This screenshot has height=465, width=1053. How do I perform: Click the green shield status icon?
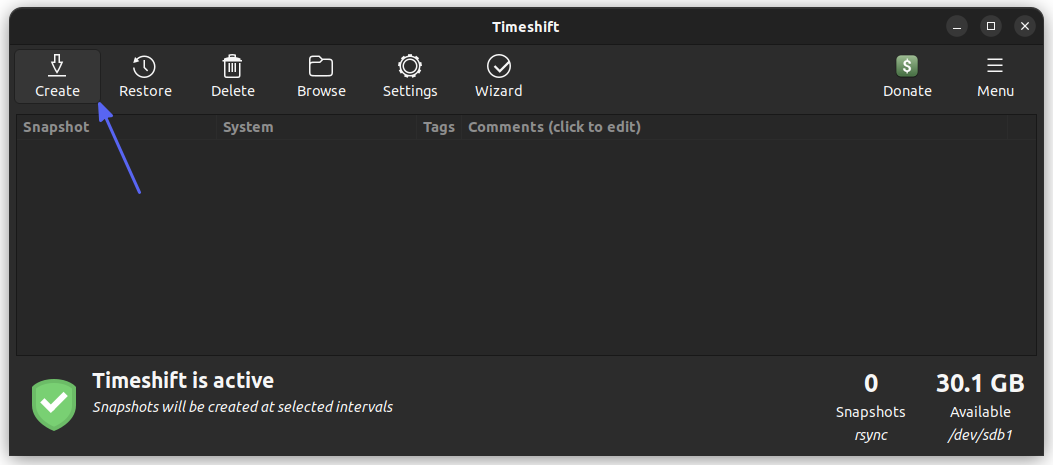pos(54,404)
